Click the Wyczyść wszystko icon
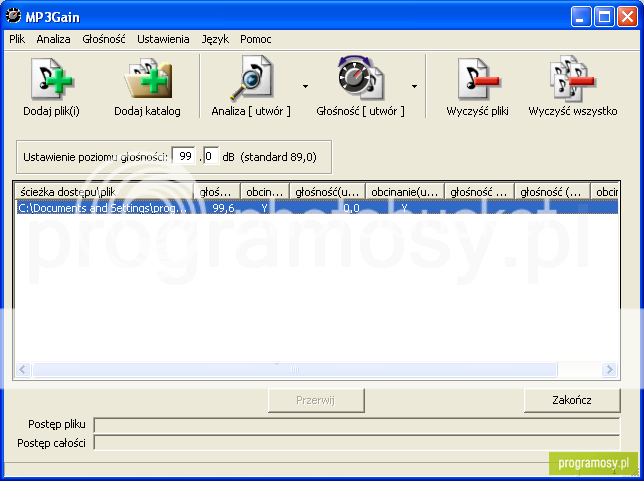 [573, 78]
